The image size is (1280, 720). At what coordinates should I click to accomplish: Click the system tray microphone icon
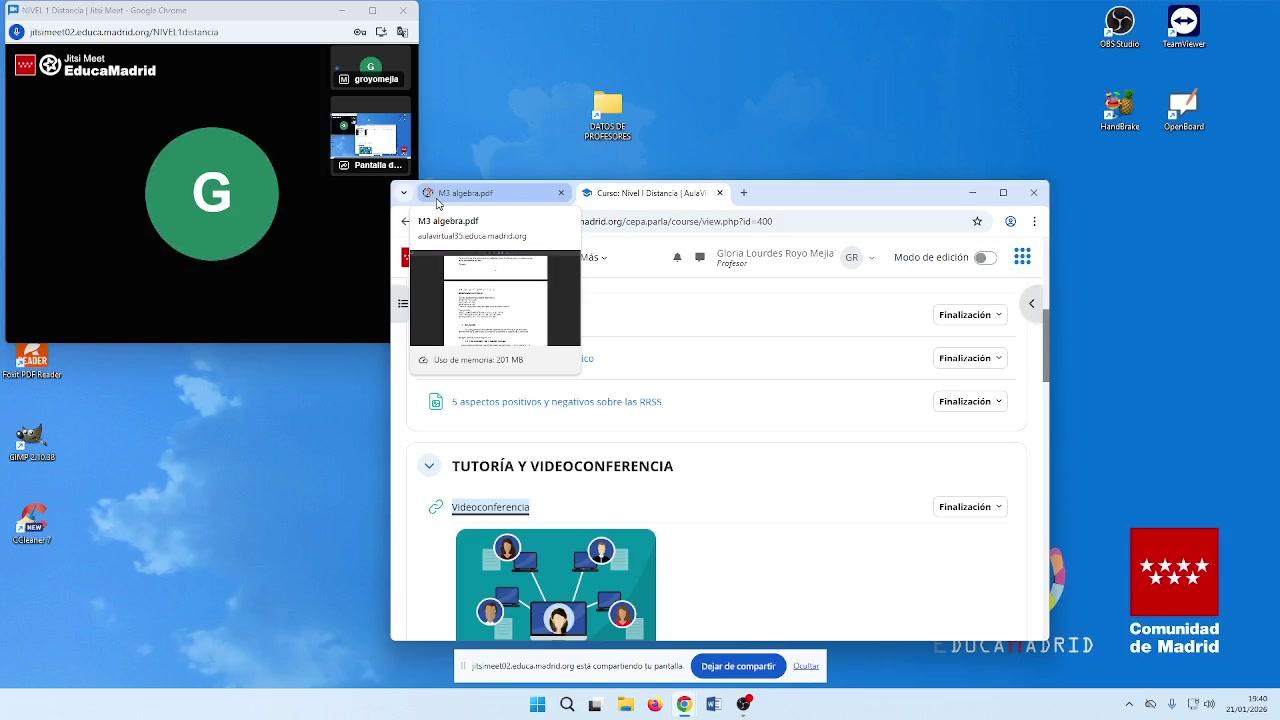click(x=1171, y=704)
